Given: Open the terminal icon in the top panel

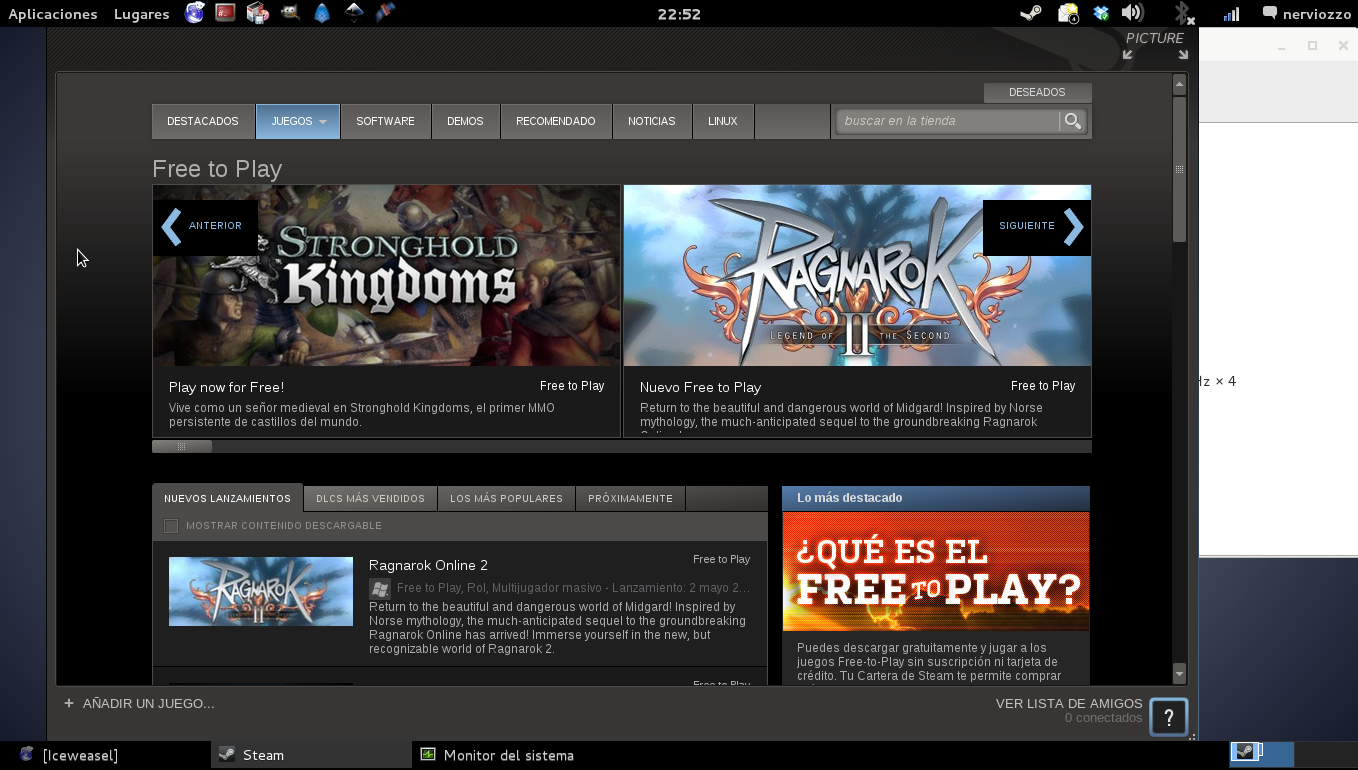Looking at the screenshot, I should point(225,13).
